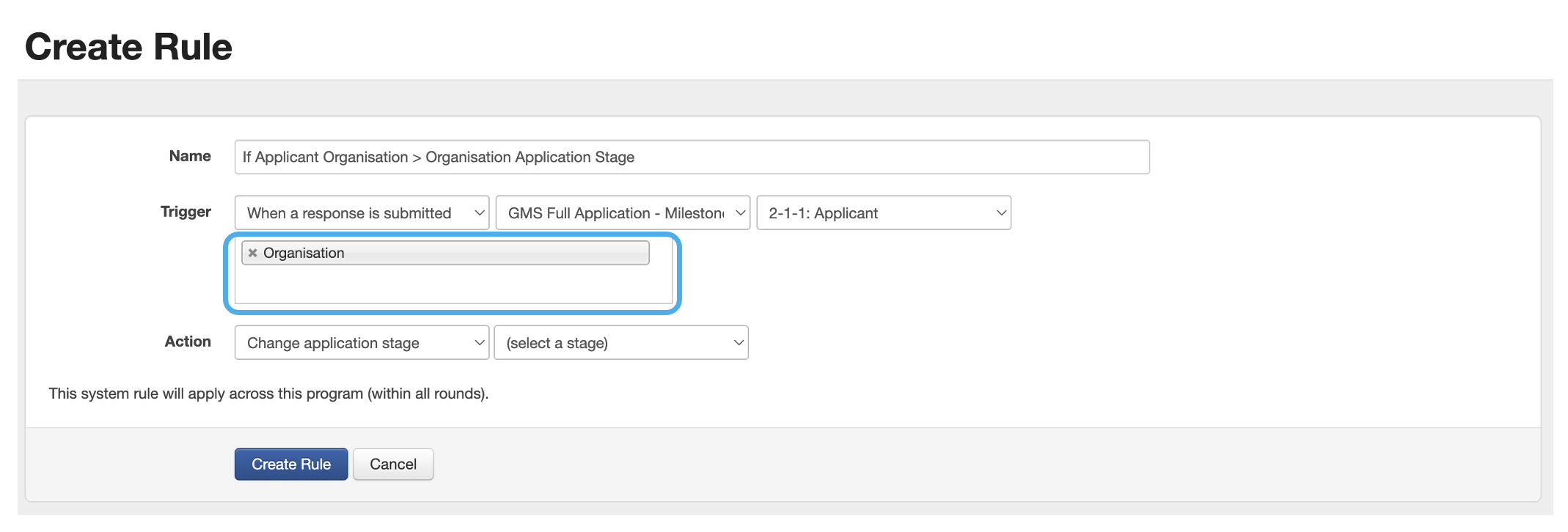Image resolution: width=1568 pixels, height=532 pixels.
Task: Click the Trigger field label
Action: click(x=186, y=212)
